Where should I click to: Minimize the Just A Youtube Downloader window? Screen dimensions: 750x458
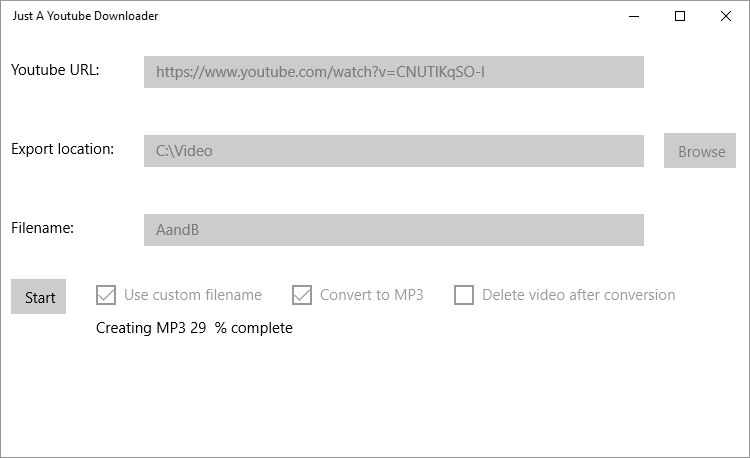pyautogui.click(x=634, y=16)
